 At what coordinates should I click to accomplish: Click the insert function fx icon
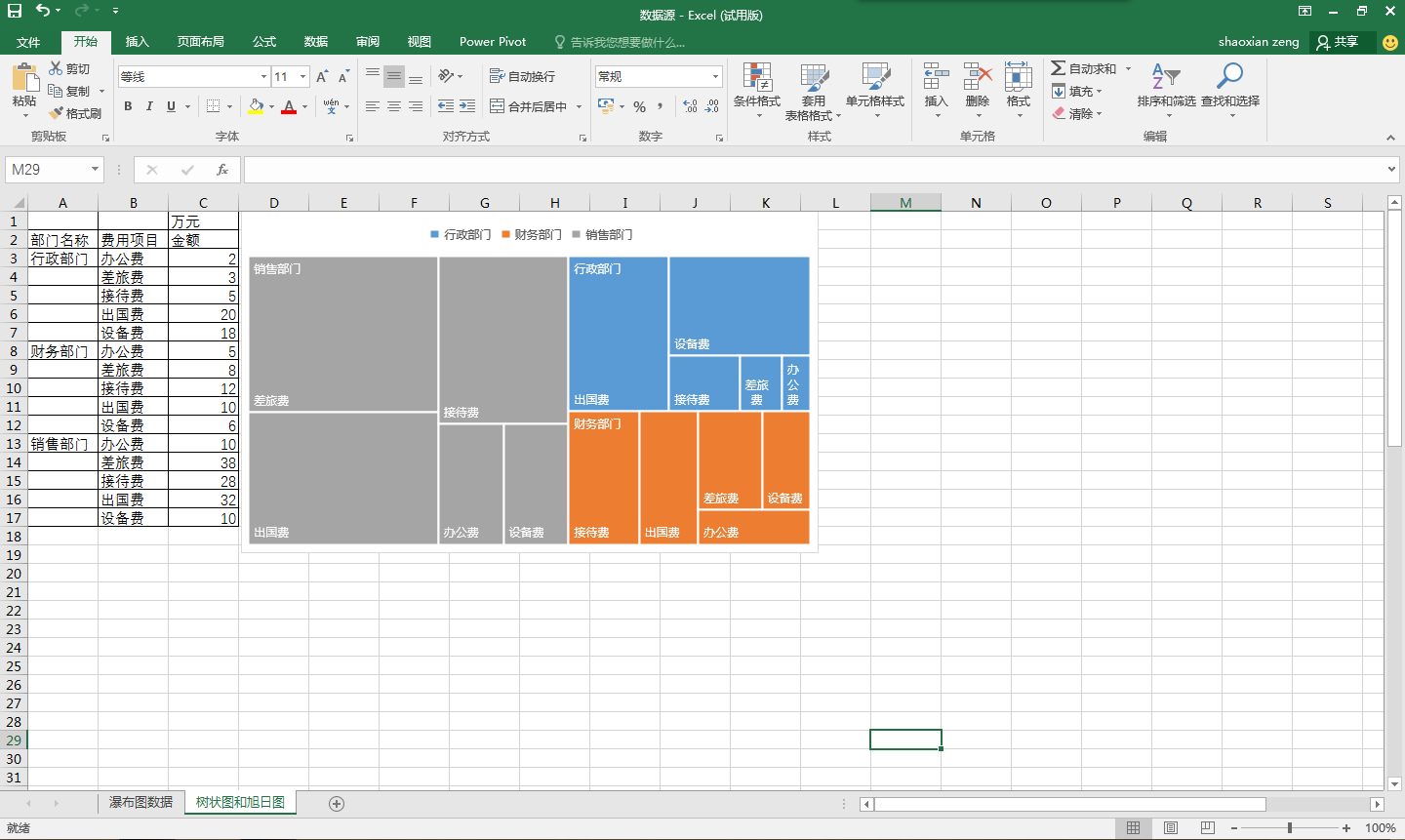point(222,170)
